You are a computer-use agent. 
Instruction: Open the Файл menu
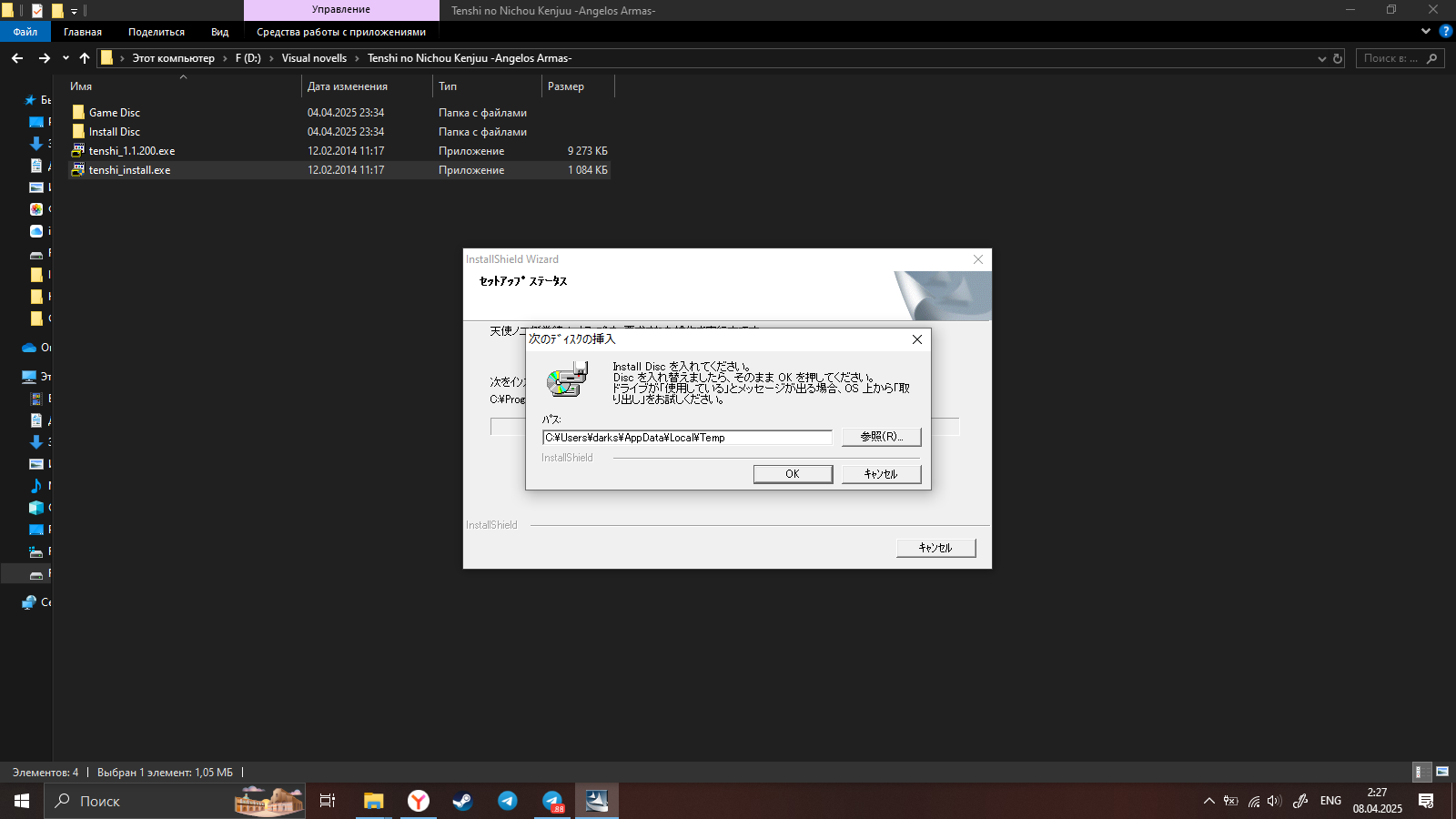pyautogui.click(x=25, y=32)
